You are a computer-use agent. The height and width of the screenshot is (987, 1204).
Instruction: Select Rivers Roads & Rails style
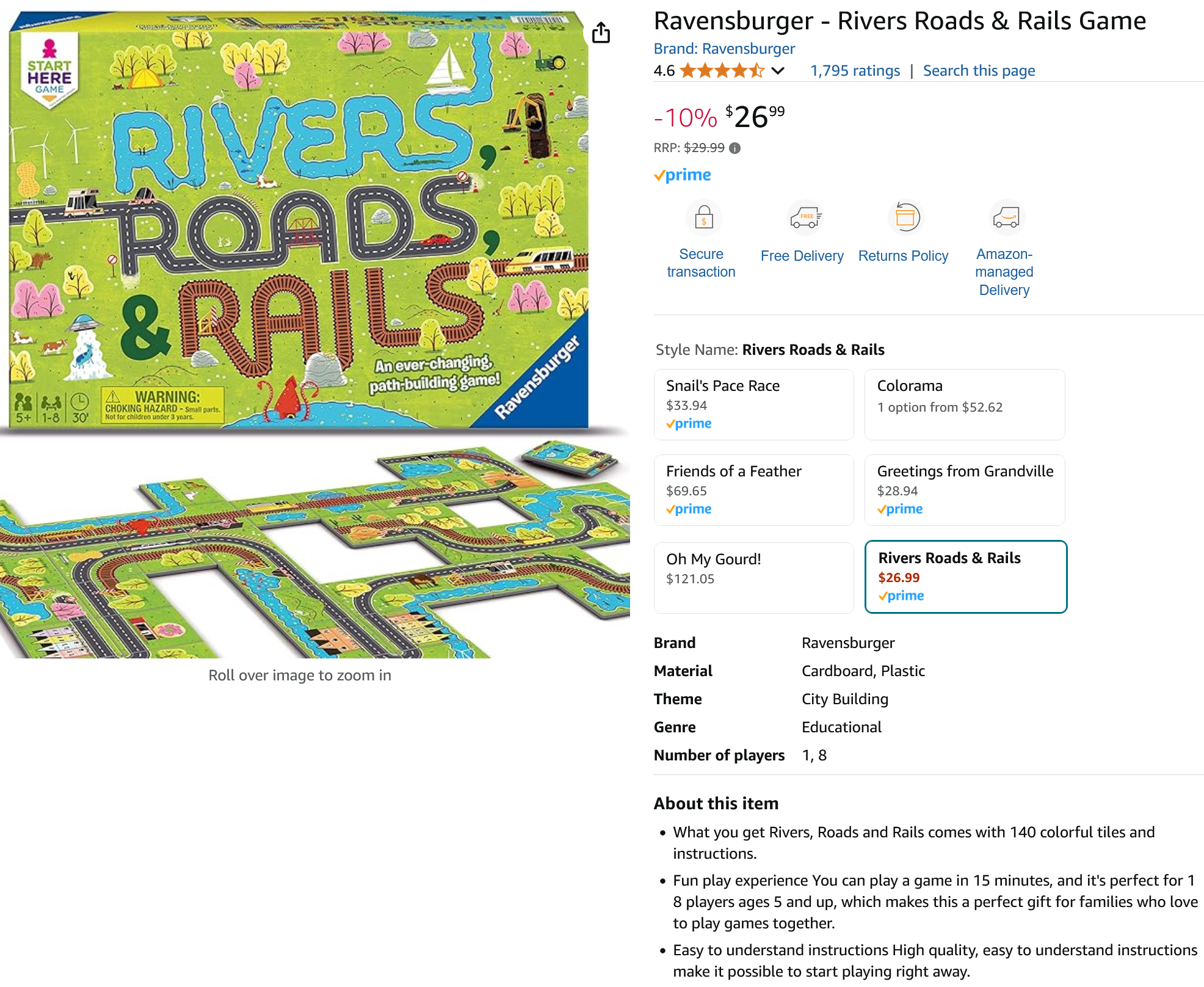[966, 577]
